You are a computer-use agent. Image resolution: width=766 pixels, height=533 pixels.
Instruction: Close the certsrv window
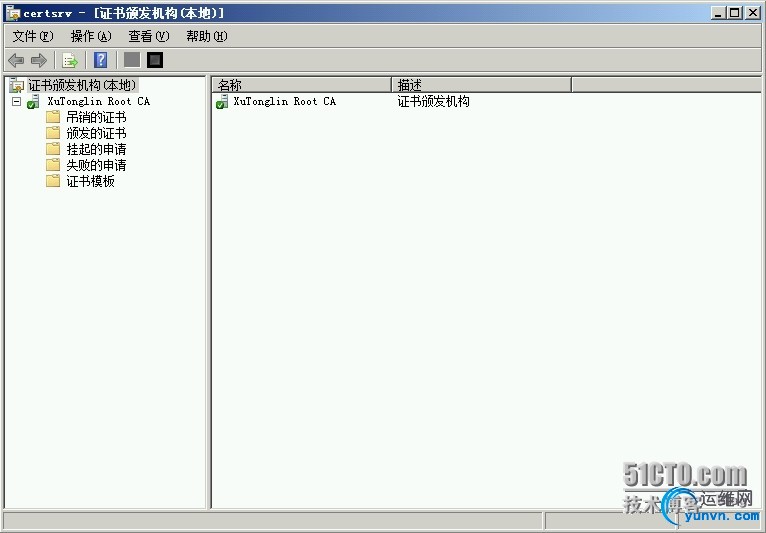753,13
